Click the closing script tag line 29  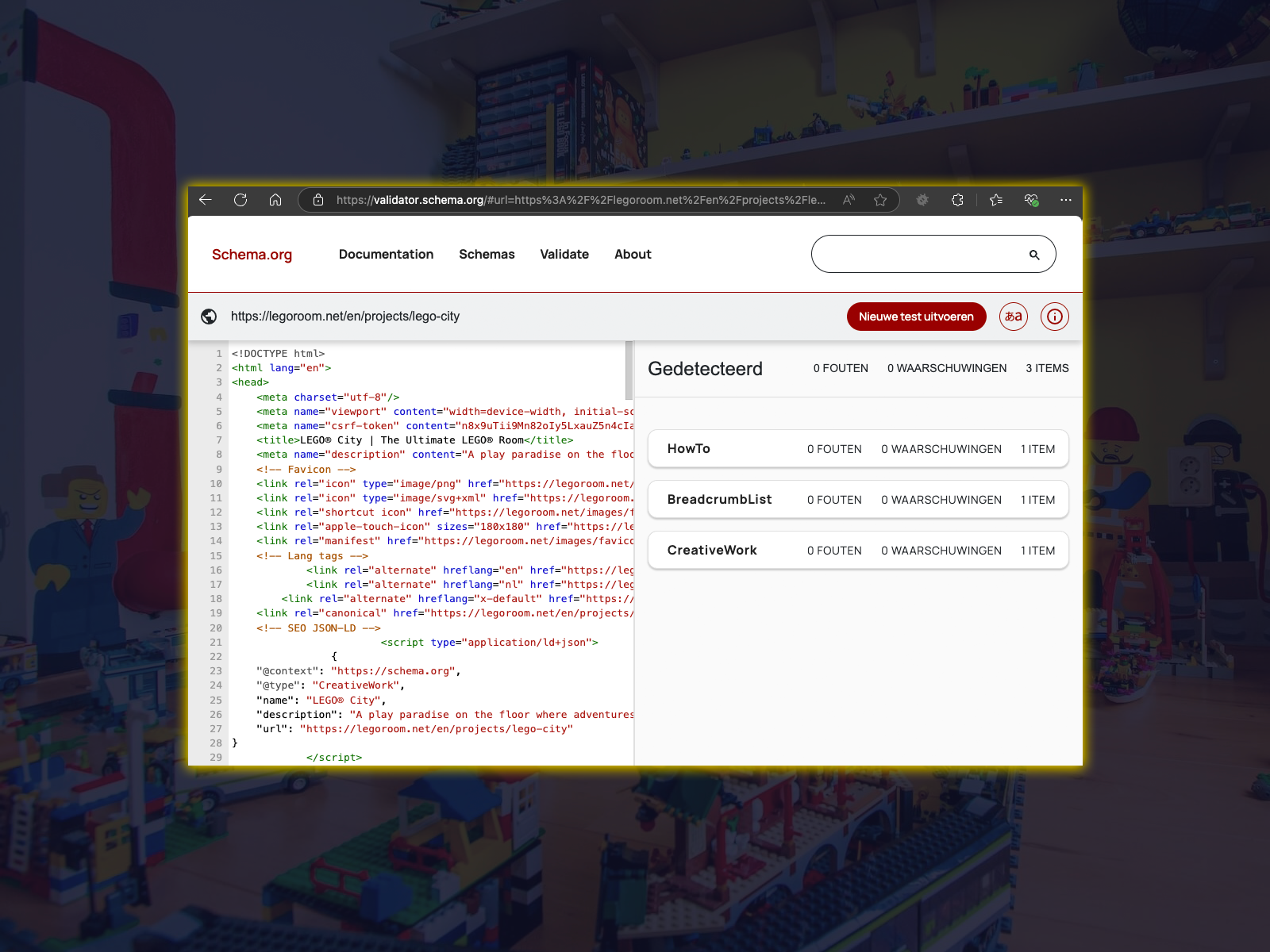tap(334, 758)
